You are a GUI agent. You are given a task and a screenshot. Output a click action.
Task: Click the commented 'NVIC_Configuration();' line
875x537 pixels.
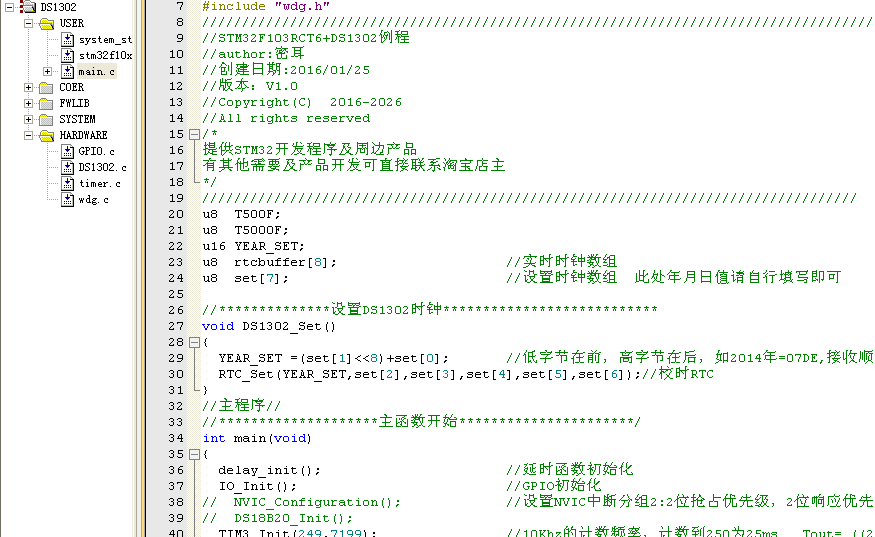pos(301,502)
